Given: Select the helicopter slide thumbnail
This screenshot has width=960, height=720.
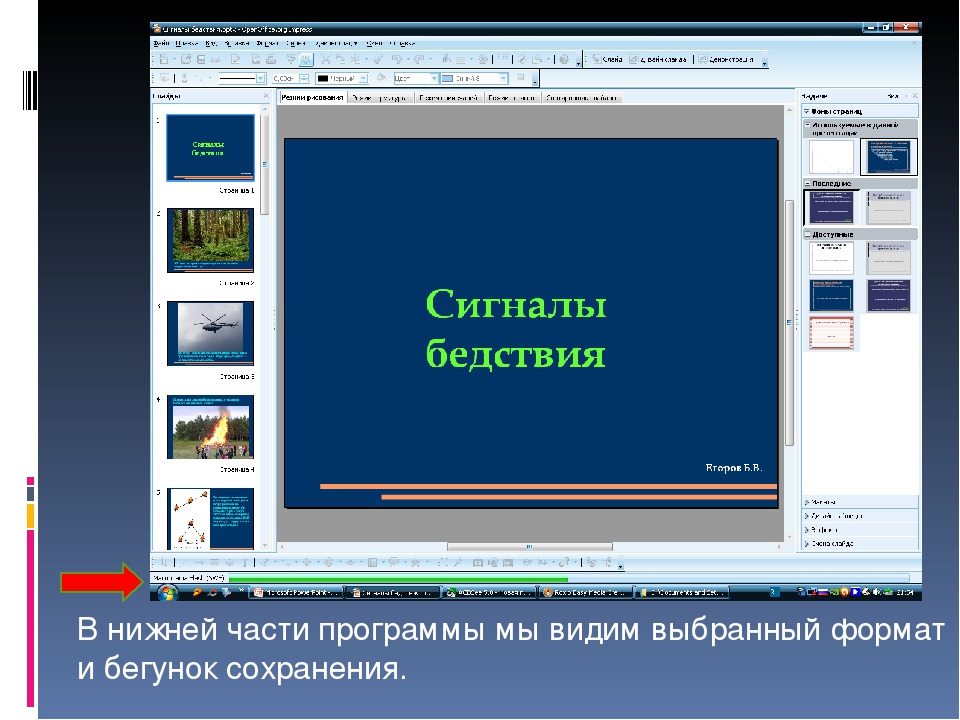Looking at the screenshot, I should [210, 333].
